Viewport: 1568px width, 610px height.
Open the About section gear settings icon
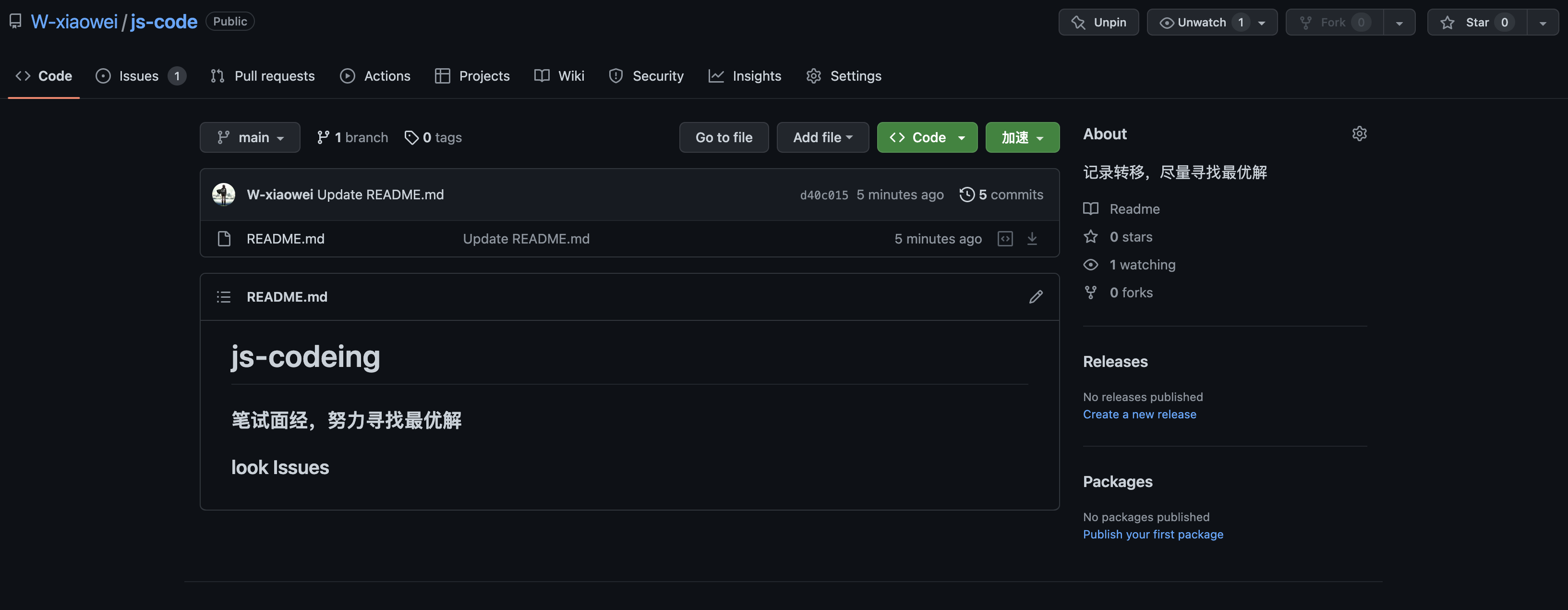(x=1359, y=134)
